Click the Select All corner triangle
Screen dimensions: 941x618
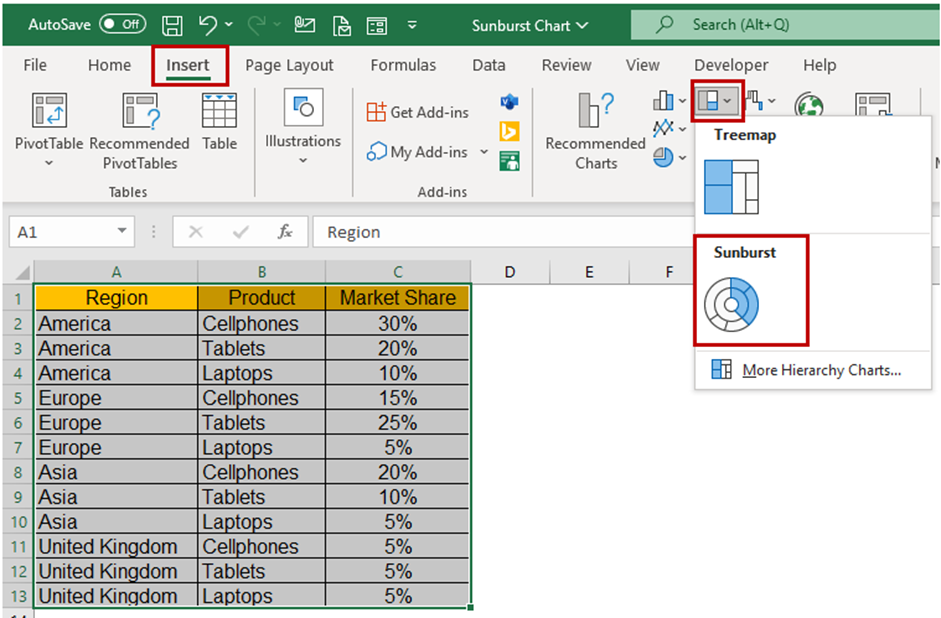22,273
